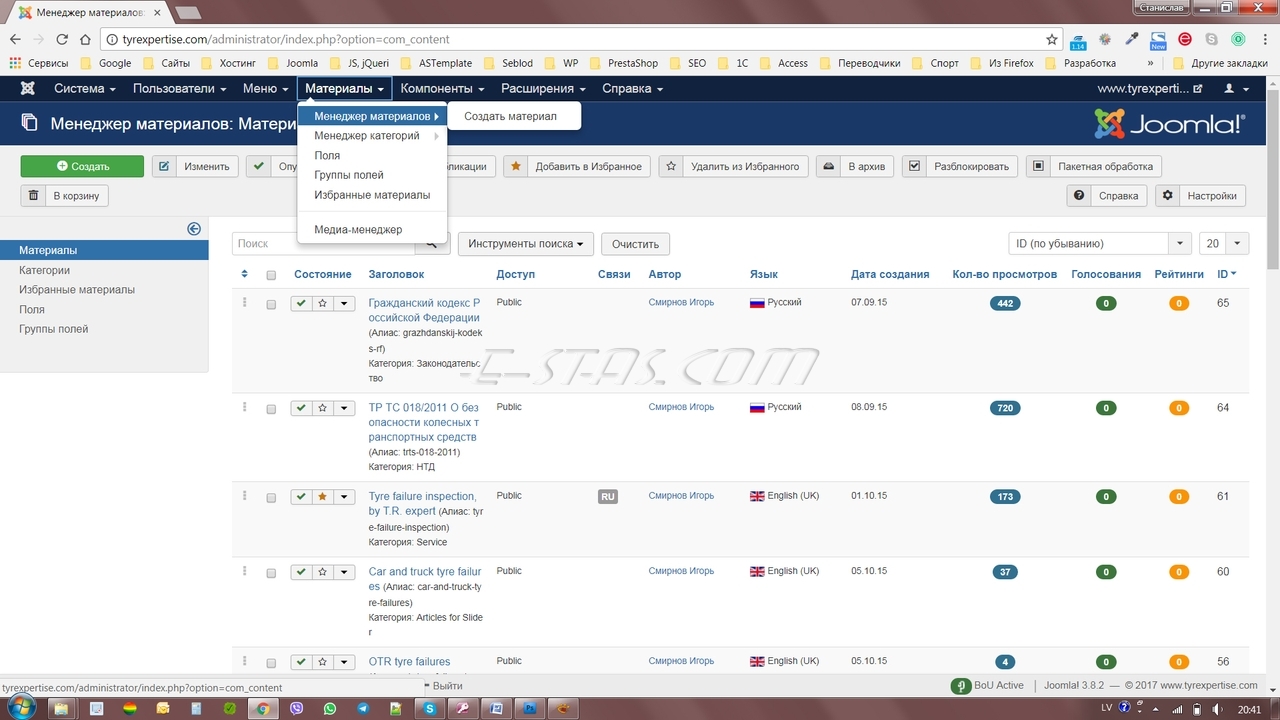Open actions dropdown for Car and truck row
Screen dimensions: 1280x720
tap(344, 572)
